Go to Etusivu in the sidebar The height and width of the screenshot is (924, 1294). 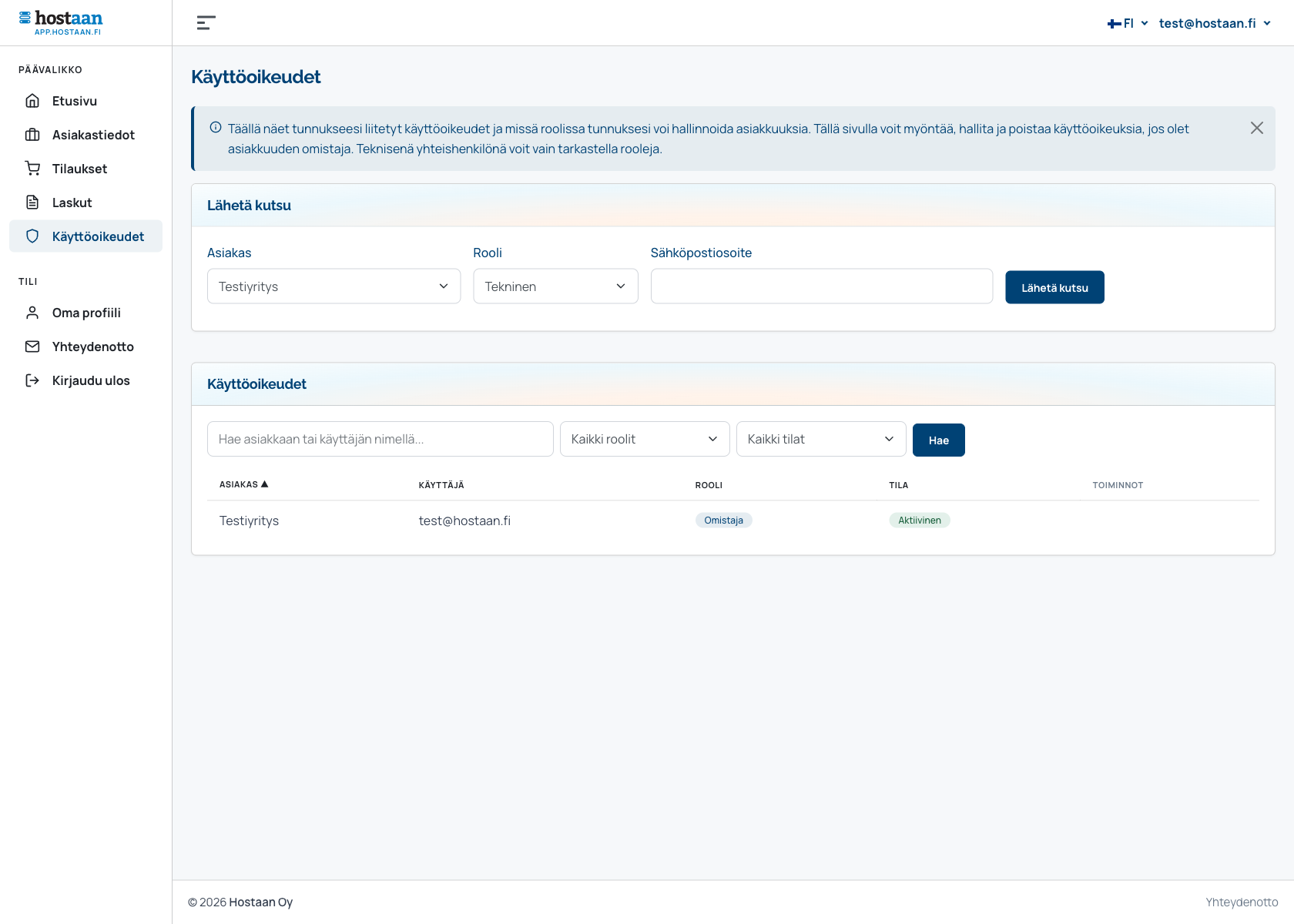[85, 101]
